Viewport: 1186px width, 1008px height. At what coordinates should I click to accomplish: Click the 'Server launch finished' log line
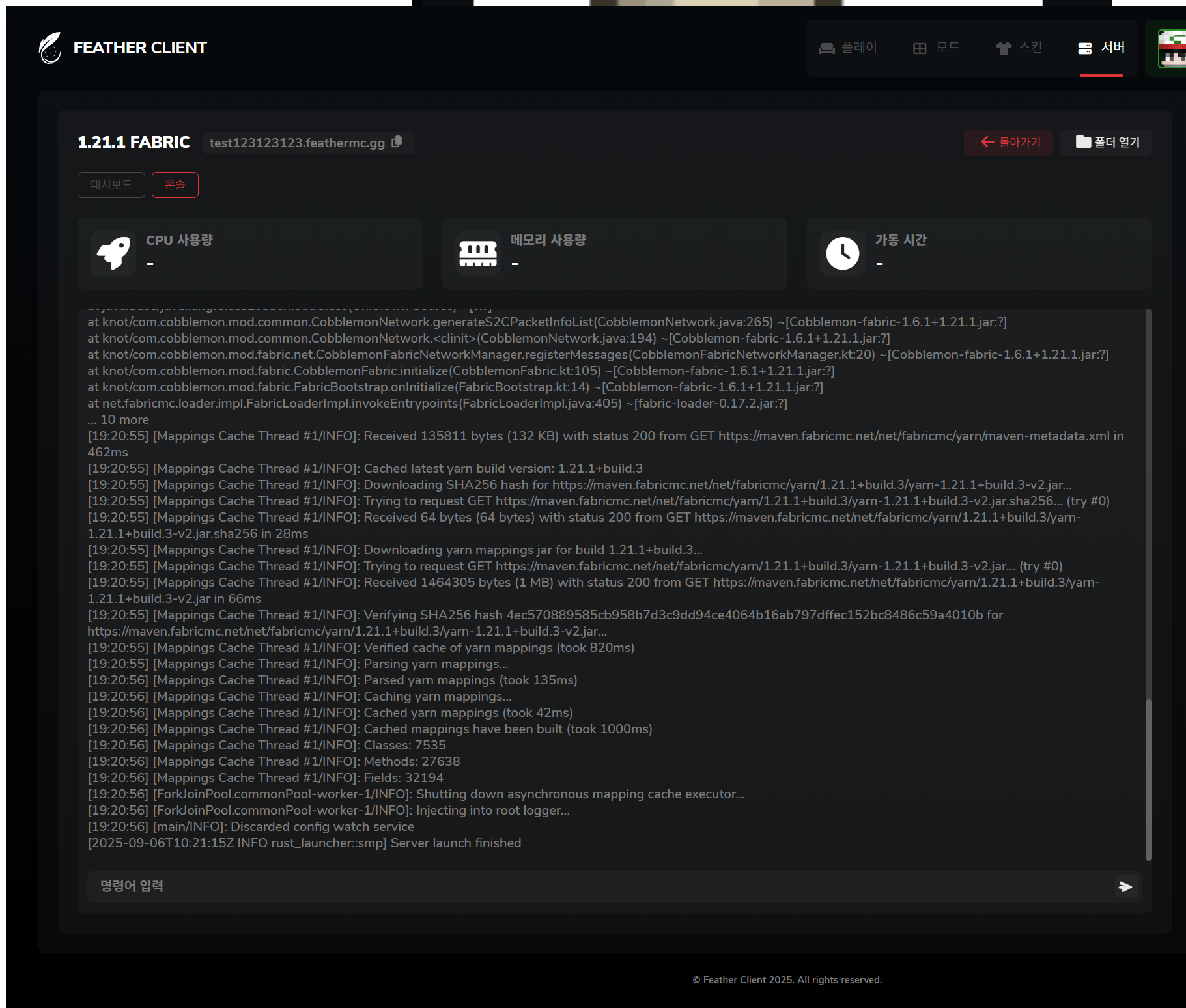[x=304, y=843]
